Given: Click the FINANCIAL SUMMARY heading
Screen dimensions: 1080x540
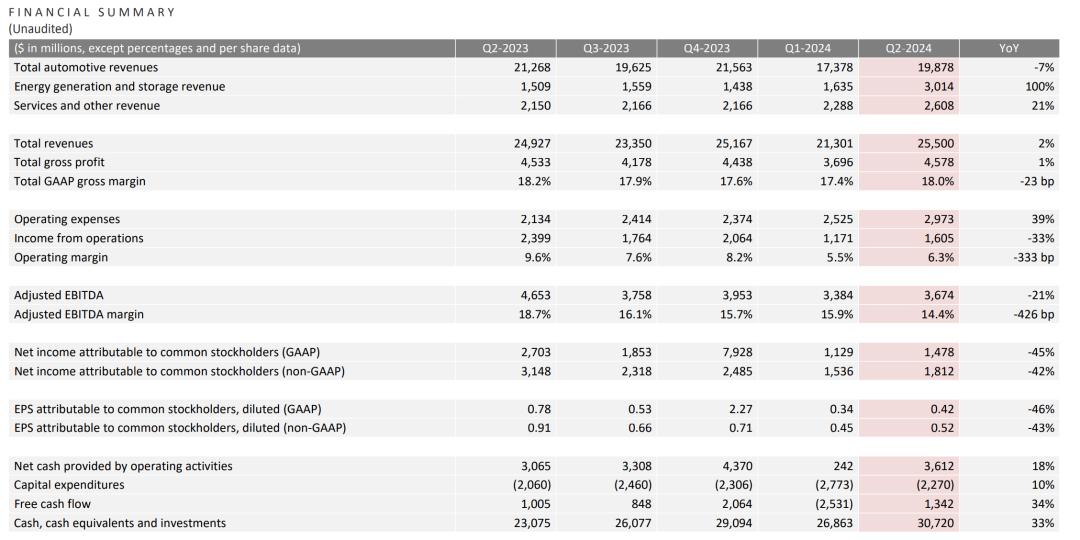Looking at the screenshot, I should point(92,12).
